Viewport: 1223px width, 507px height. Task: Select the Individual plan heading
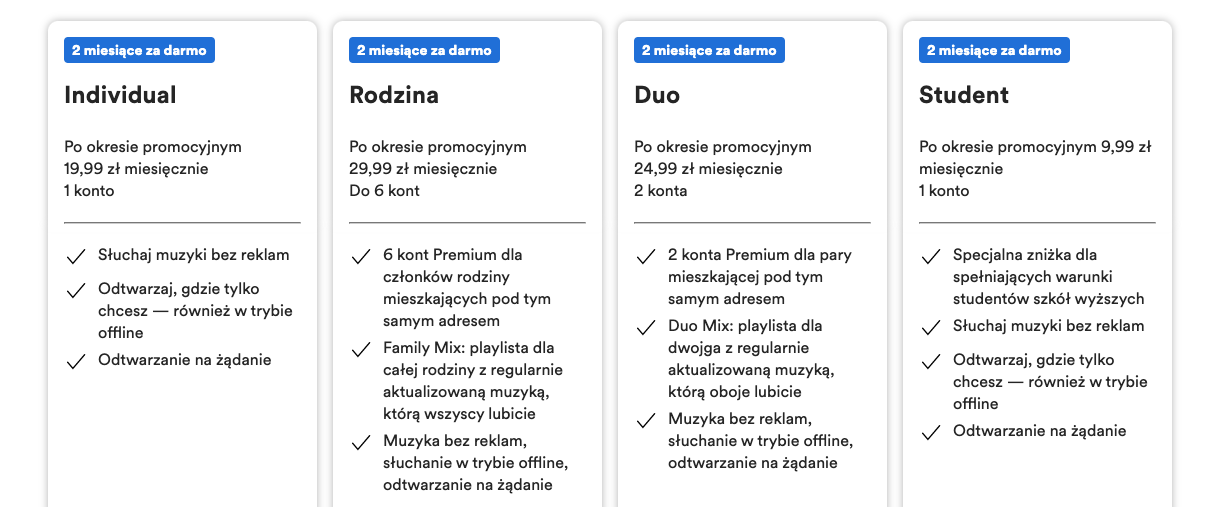120,95
